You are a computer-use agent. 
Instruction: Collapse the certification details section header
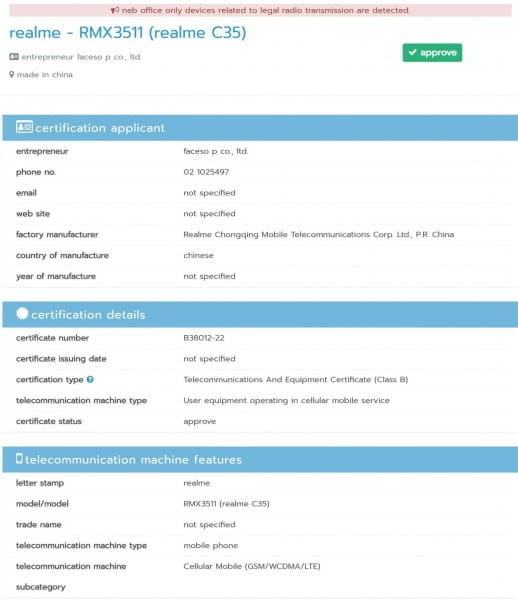click(x=260, y=315)
